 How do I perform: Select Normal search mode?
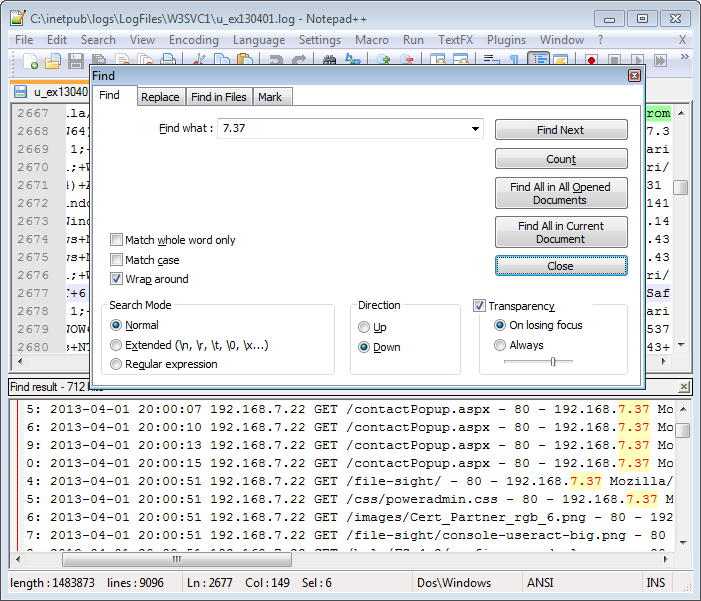point(116,325)
